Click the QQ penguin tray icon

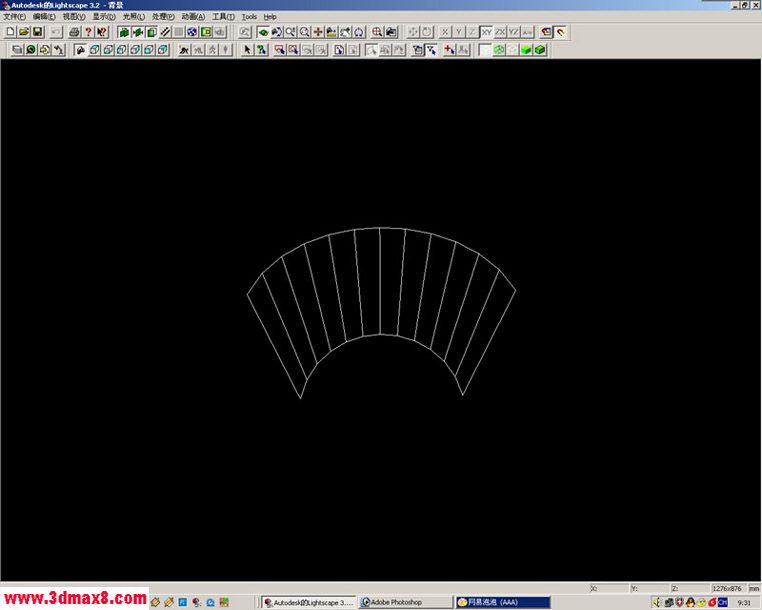pos(690,602)
